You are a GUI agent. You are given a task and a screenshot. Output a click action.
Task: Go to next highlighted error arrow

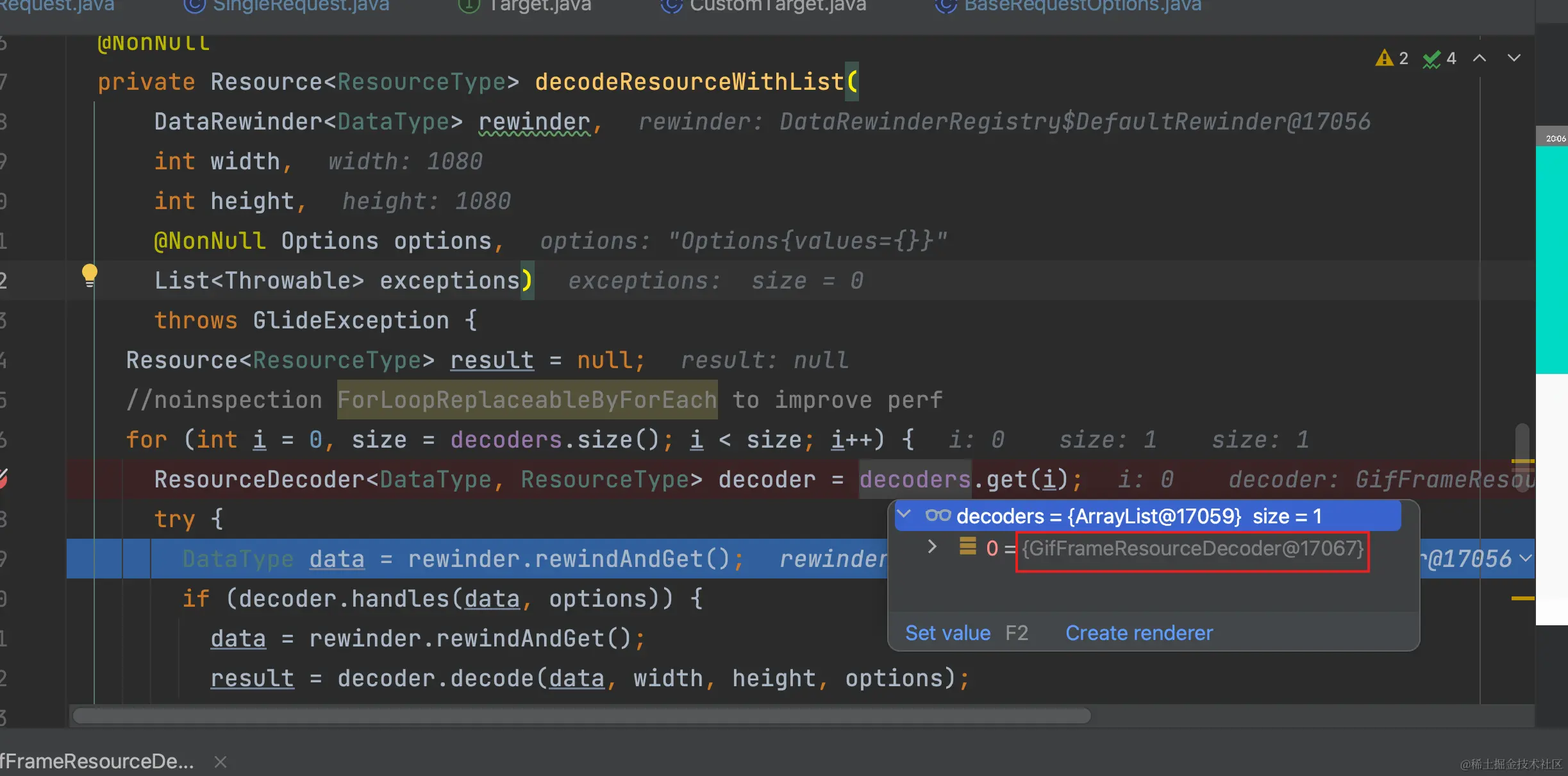[1514, 58]
